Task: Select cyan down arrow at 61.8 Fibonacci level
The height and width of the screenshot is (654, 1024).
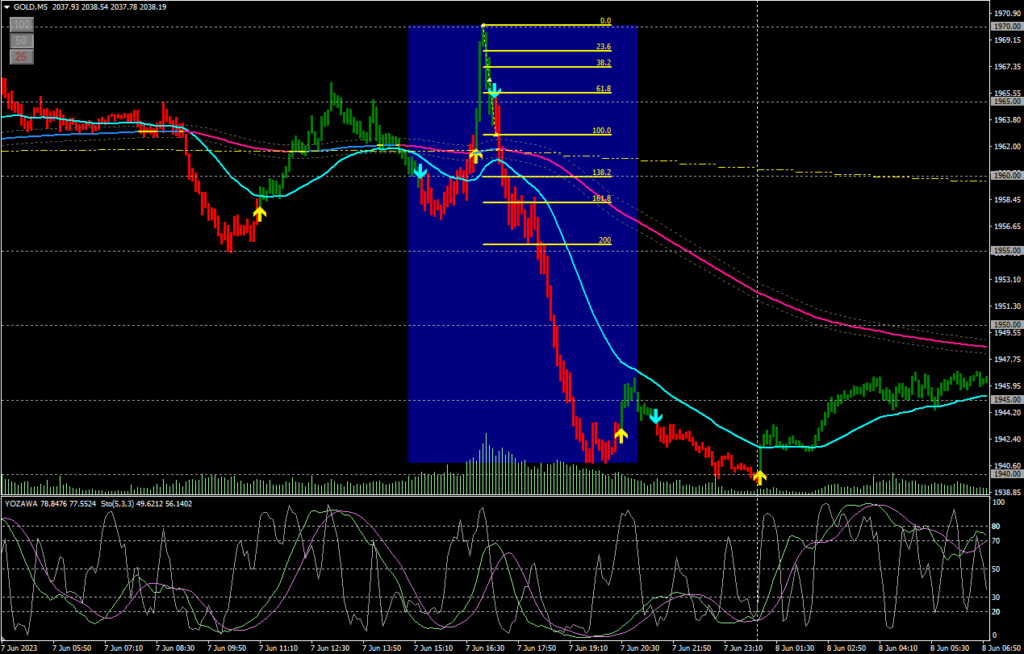Action: click(494, 93)
